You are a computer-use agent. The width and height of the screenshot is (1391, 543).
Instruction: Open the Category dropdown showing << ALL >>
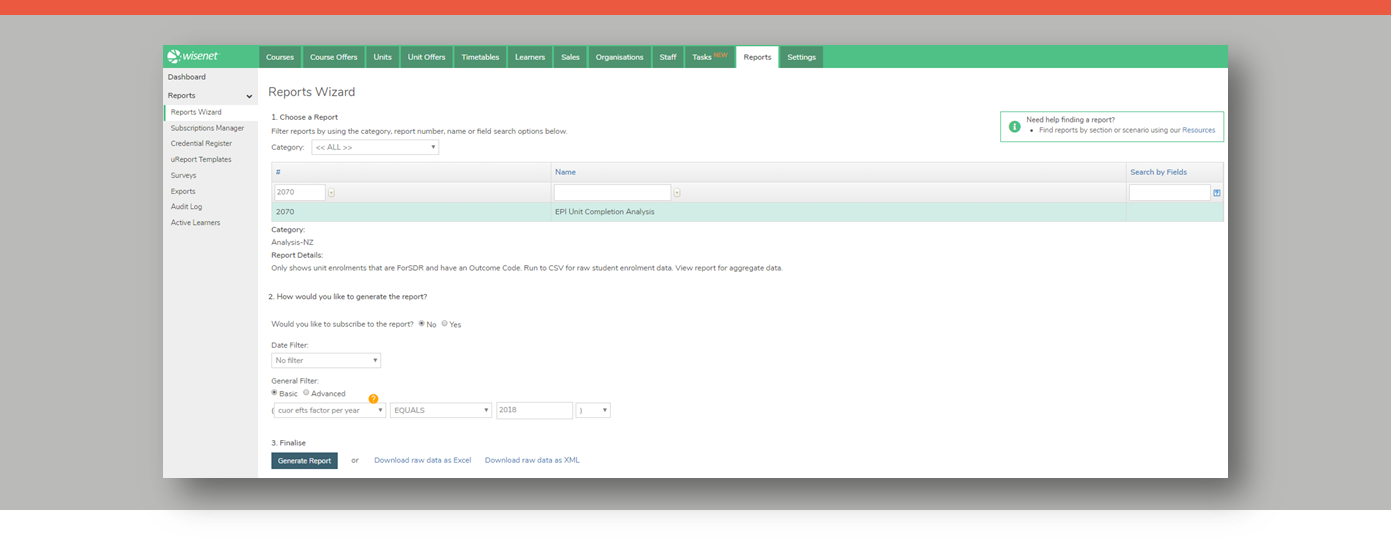(x=375, y=147)
